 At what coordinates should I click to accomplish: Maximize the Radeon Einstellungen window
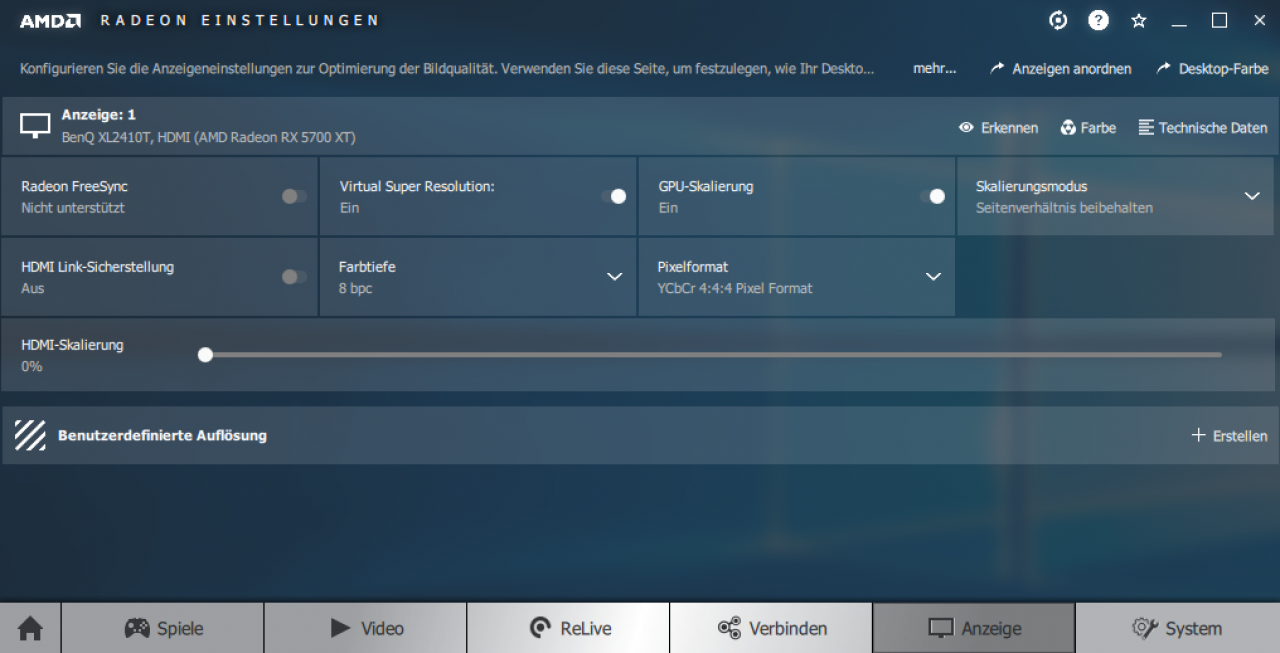click(1219, 20)
